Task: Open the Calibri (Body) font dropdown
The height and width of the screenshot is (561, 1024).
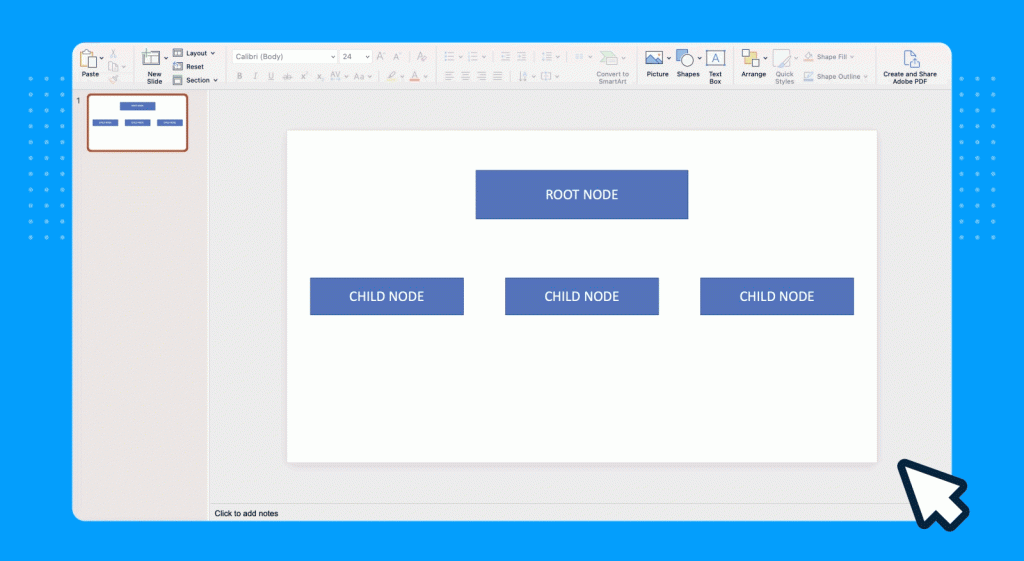Action: (285, 57)
